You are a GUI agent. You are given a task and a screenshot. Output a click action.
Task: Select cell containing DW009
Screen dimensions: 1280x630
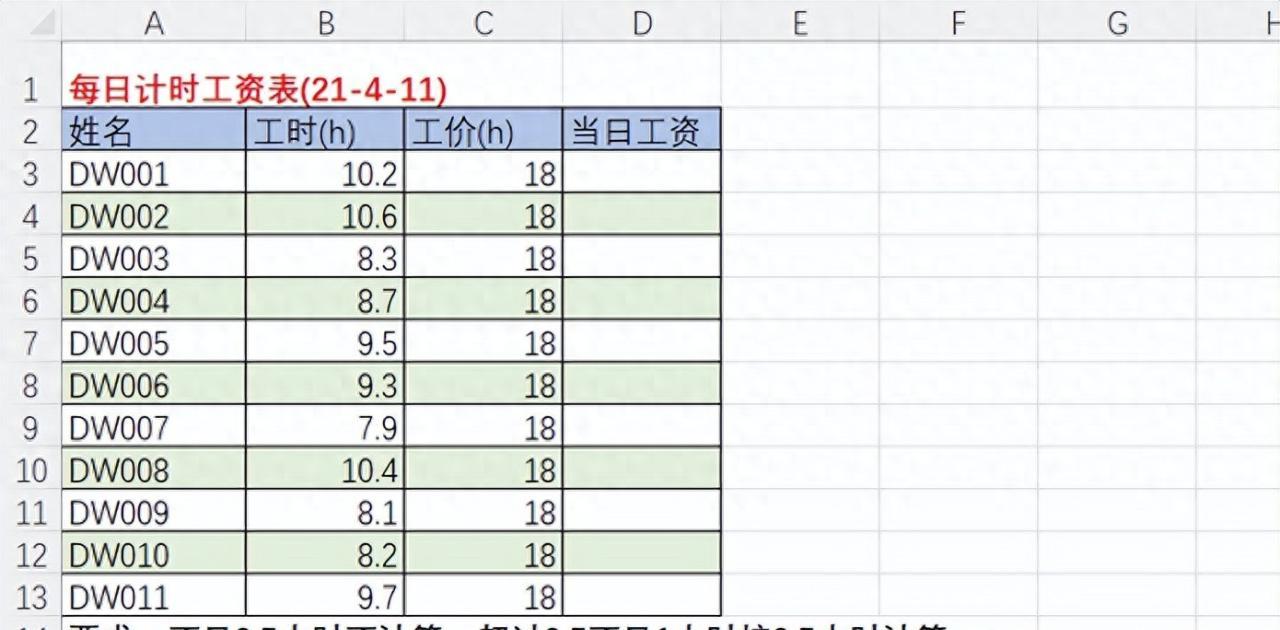click(154, 511)
